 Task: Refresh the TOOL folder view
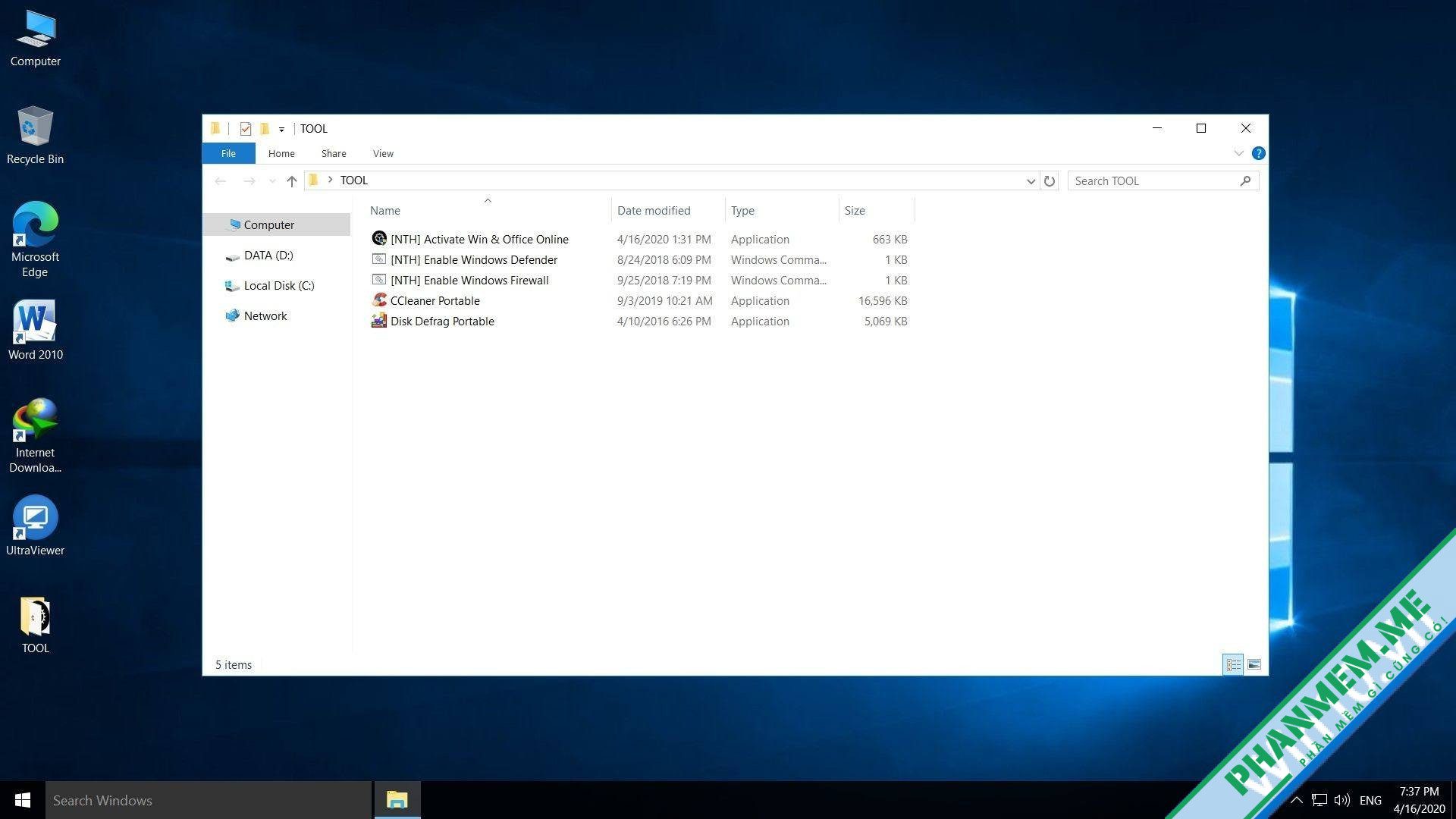coord(1050,181)
